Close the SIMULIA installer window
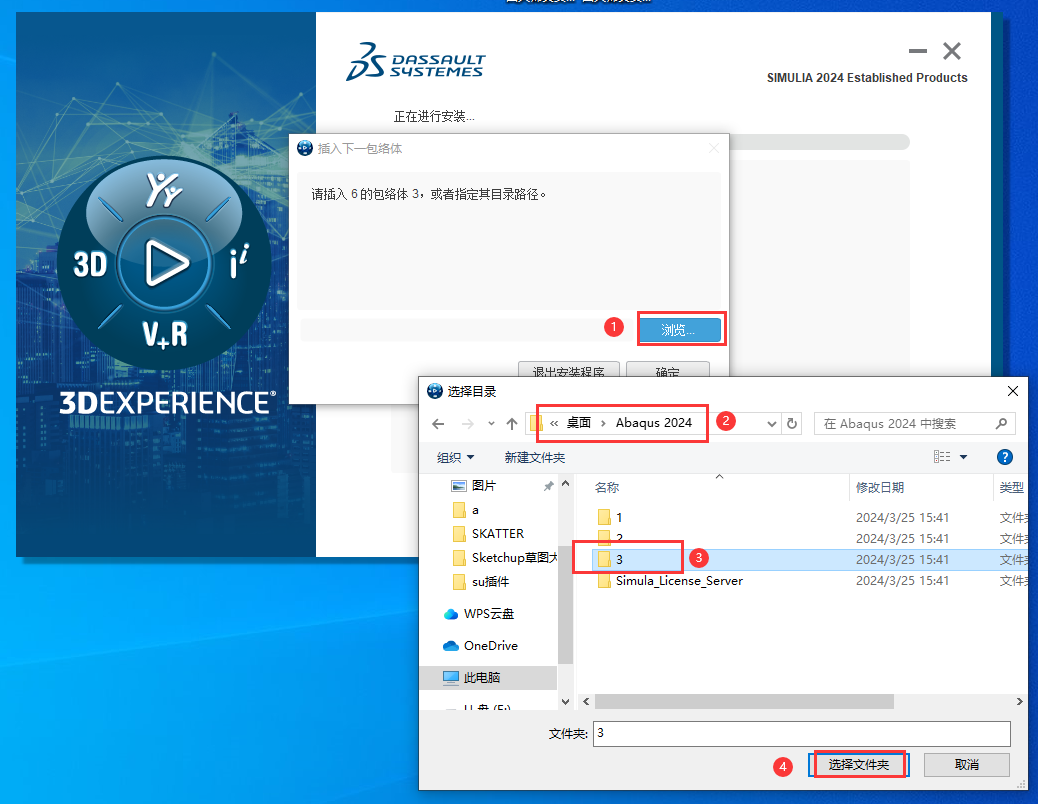The height and width of the screenshot is (804, 1038). click(x=952, y=51)
